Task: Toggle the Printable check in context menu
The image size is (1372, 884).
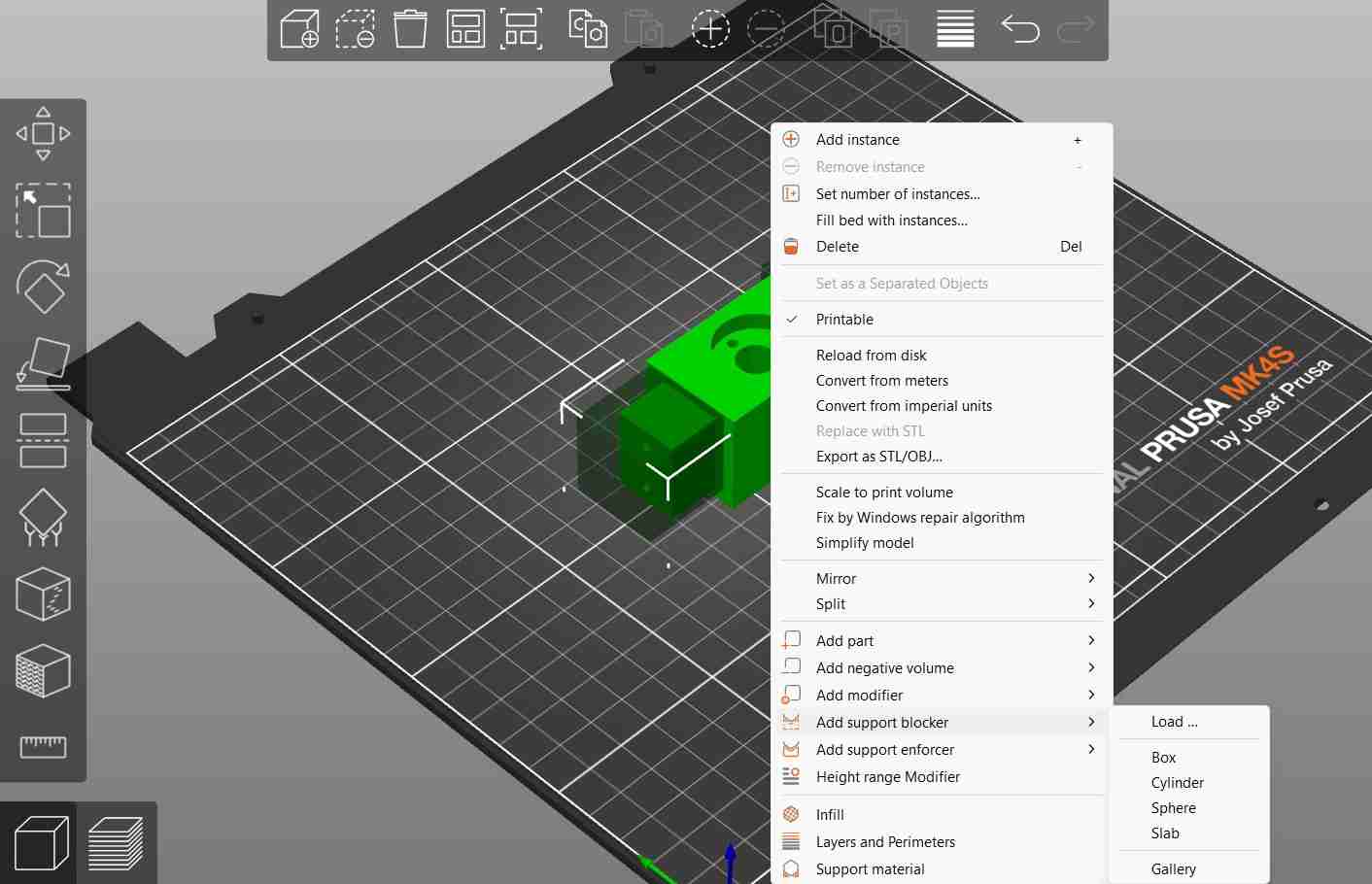Action: (x=943, y=320)
